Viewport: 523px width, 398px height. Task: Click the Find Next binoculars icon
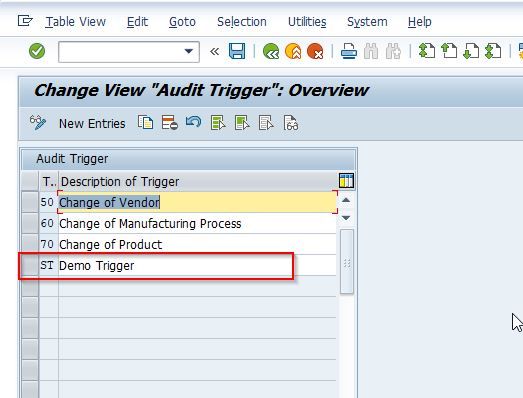[x=393, y=51]
